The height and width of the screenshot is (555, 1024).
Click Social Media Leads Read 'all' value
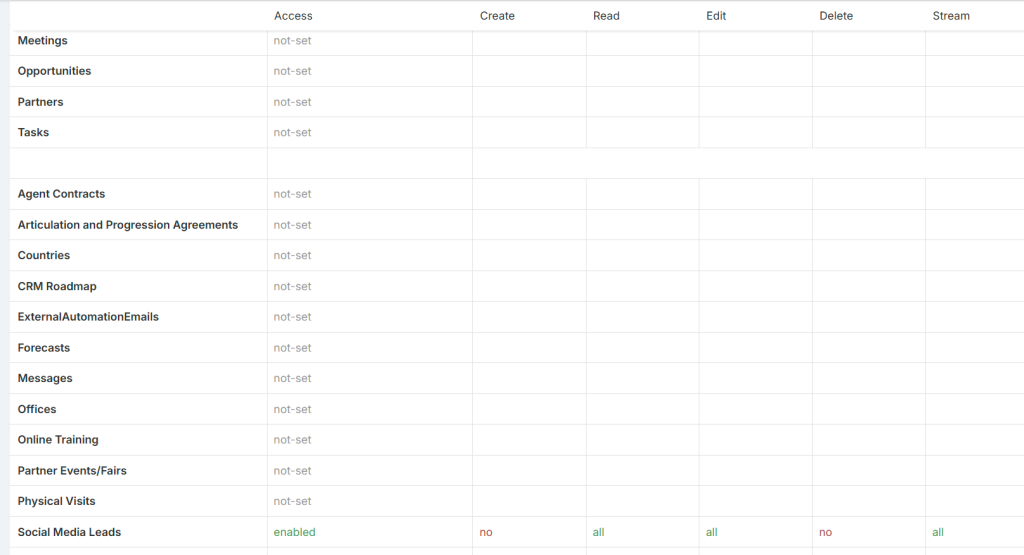[599, 532]
